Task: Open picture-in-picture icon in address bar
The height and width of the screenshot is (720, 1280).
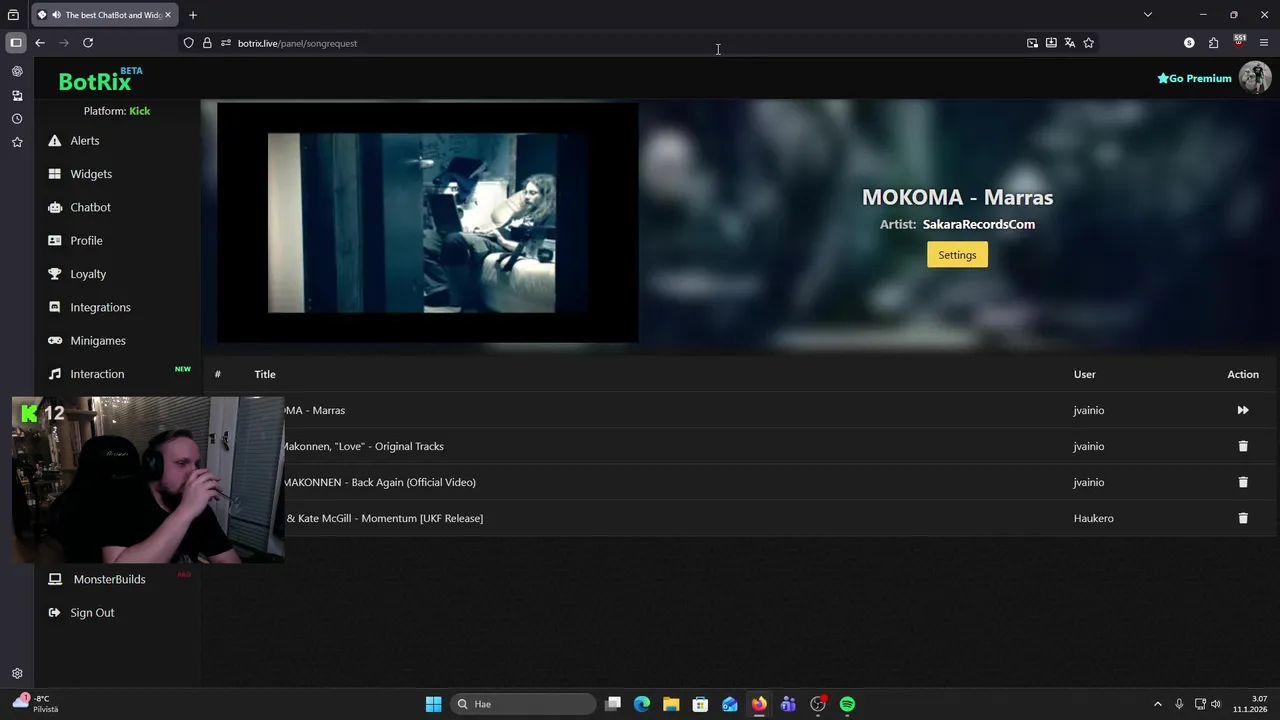Action: tap(1032, 43)
